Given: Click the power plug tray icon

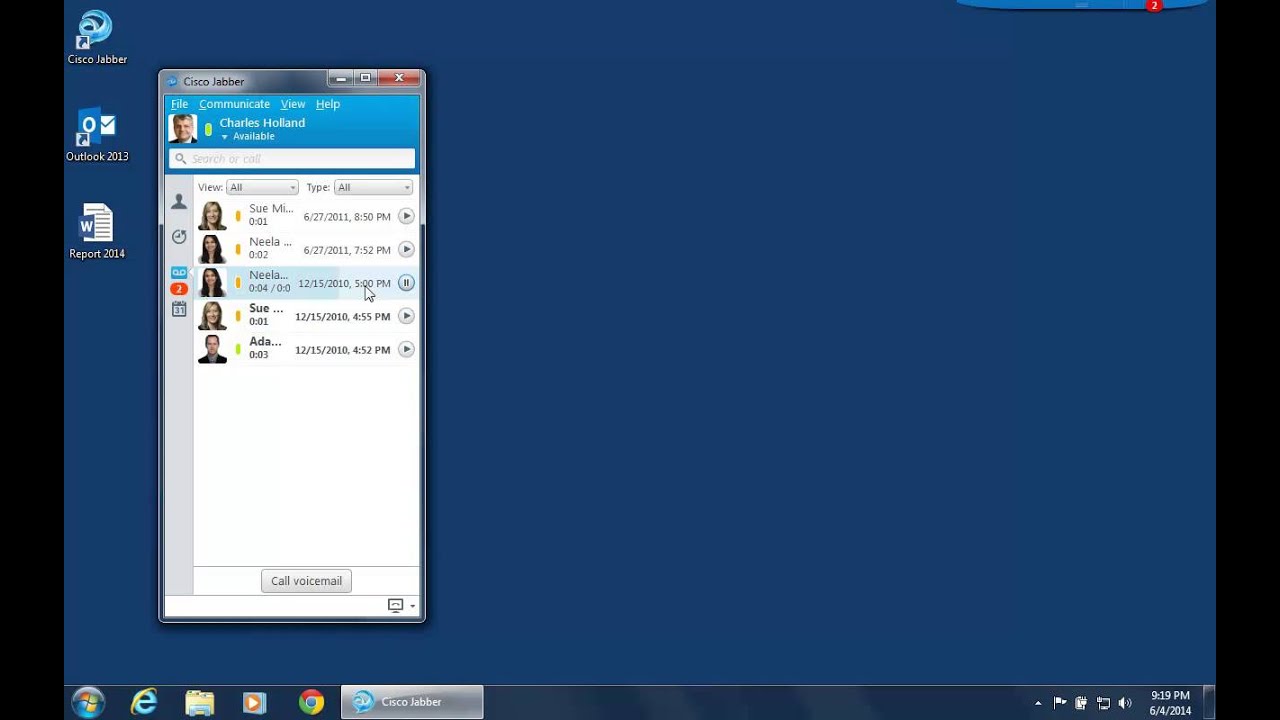Looking at the screenshot, I should [1081, 703].
